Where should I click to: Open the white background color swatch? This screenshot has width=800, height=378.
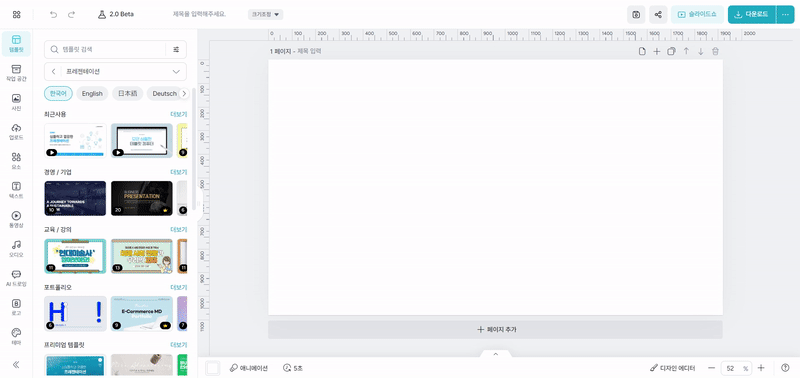pos(213,368)
